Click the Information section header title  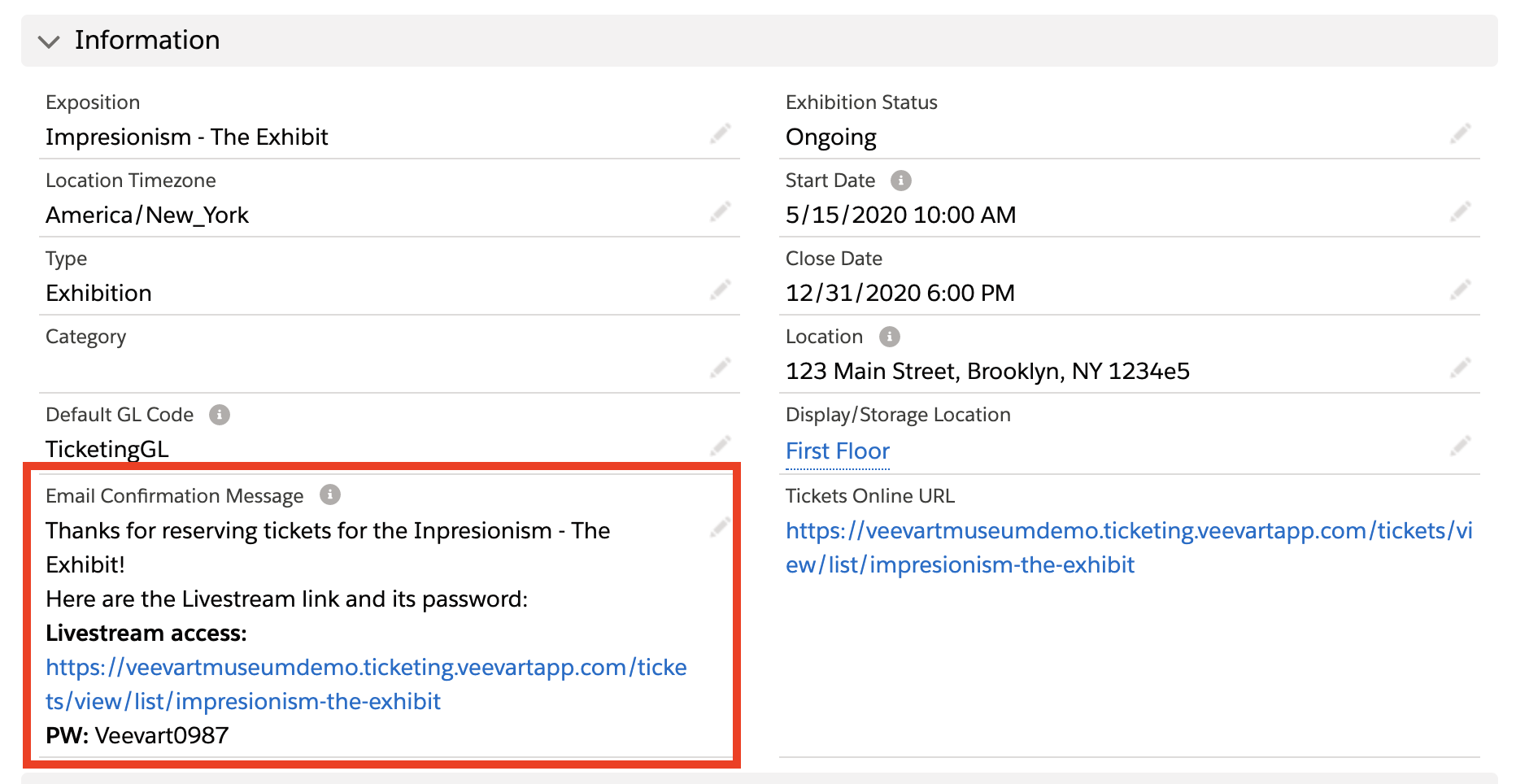147,41
